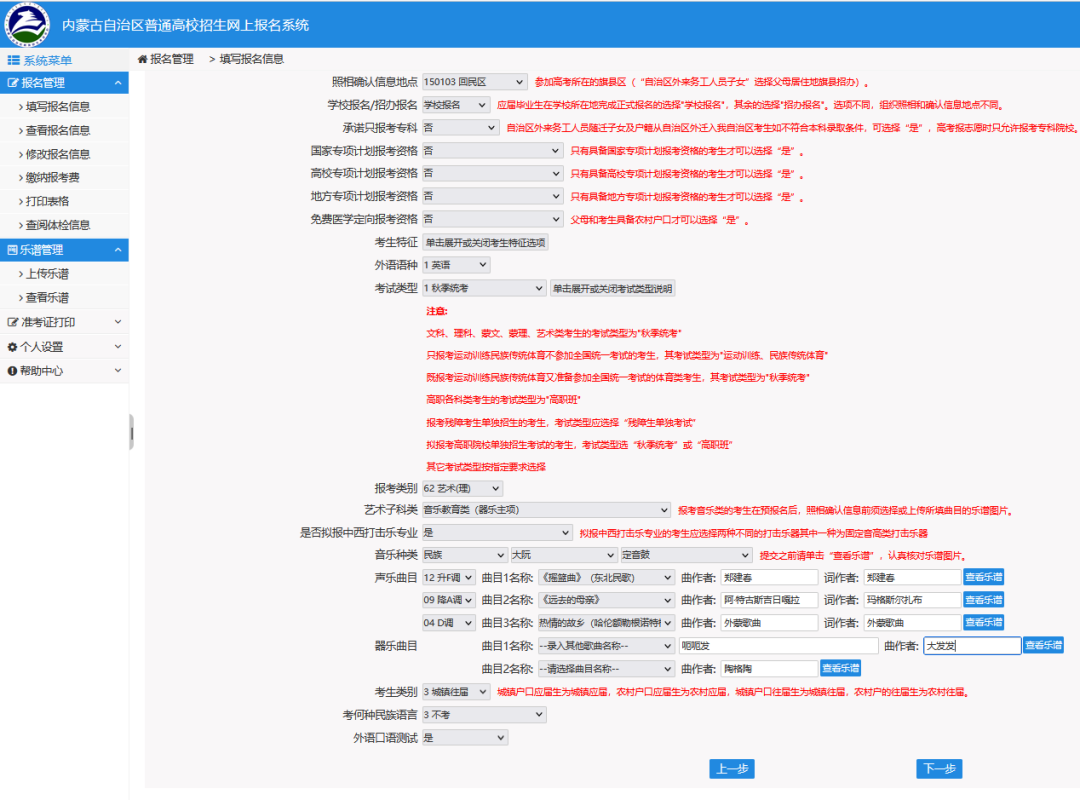Open the 外语口语测试 dropdown

point(464,738)
